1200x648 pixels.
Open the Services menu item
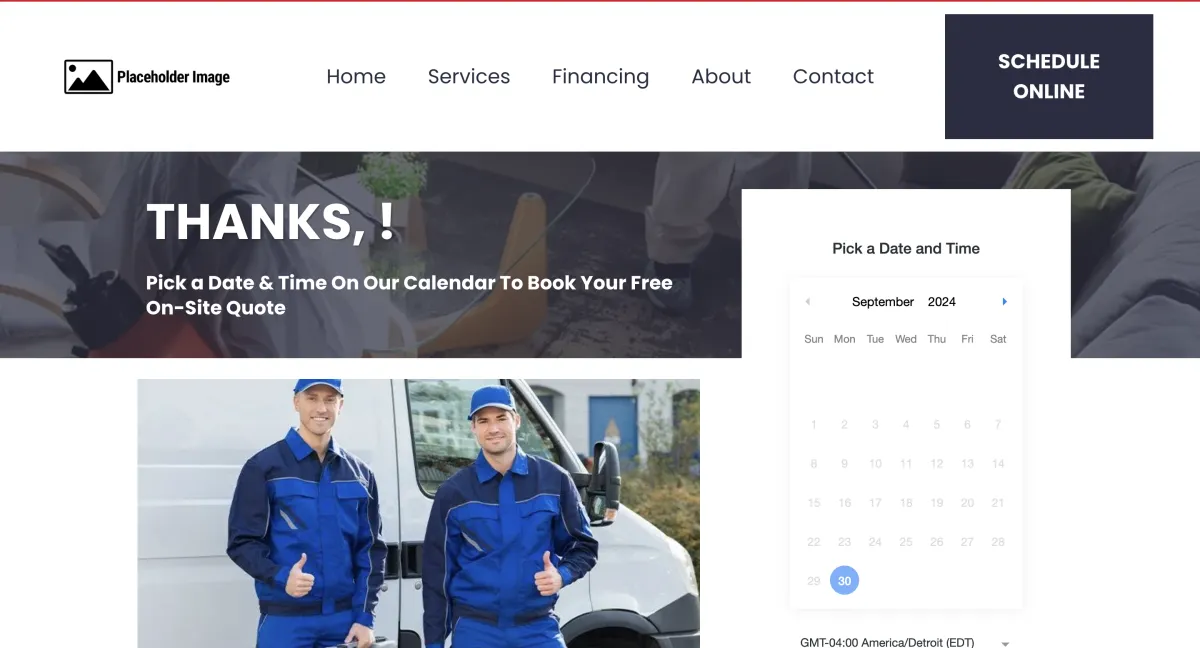(469, 77)
